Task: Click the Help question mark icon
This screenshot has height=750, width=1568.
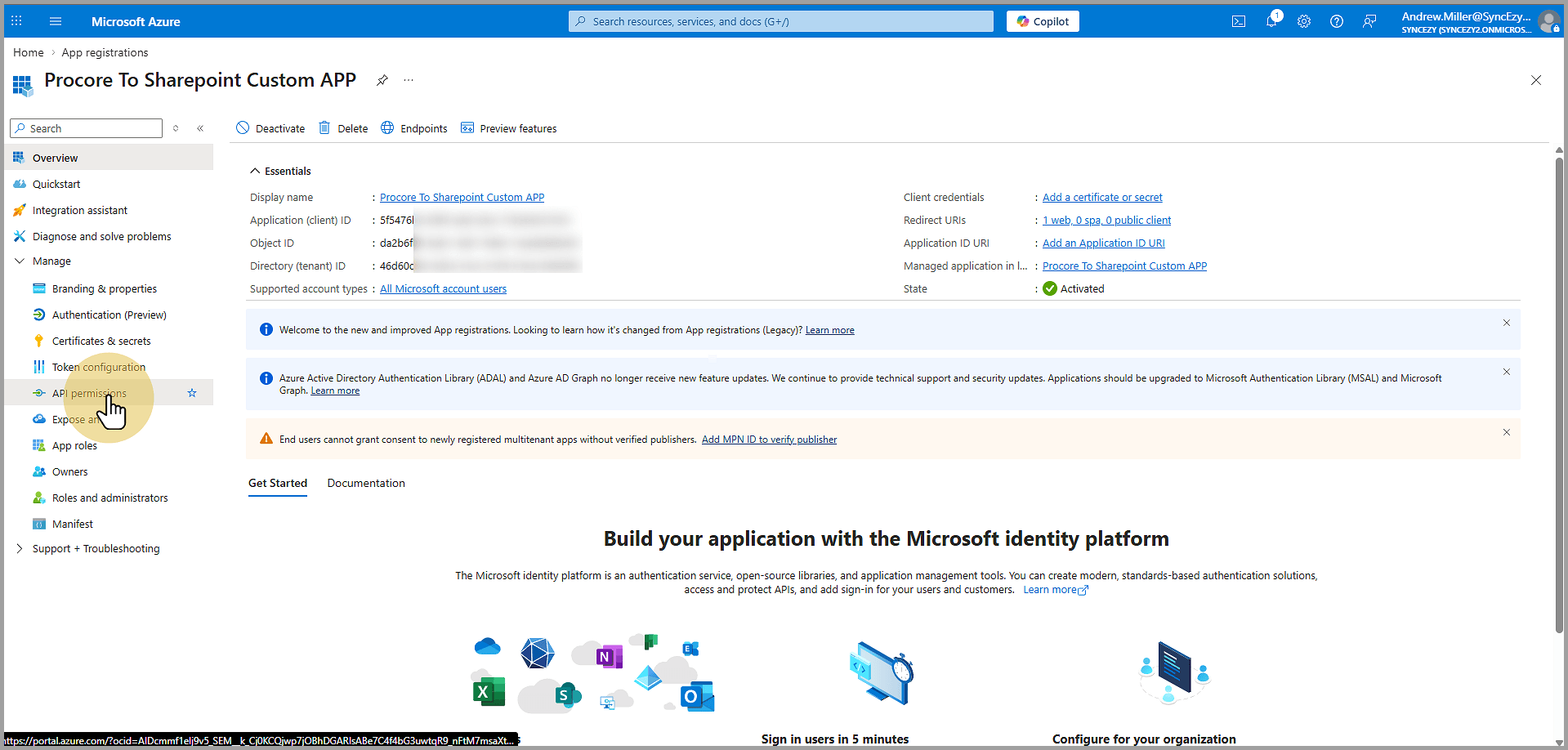Action: pyautogui.click(x=1337, y=21)
